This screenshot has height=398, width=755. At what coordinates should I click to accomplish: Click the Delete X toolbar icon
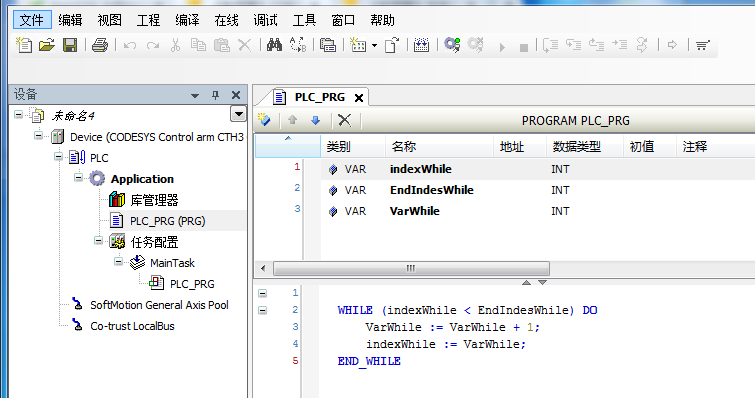(x=245, y=45)
